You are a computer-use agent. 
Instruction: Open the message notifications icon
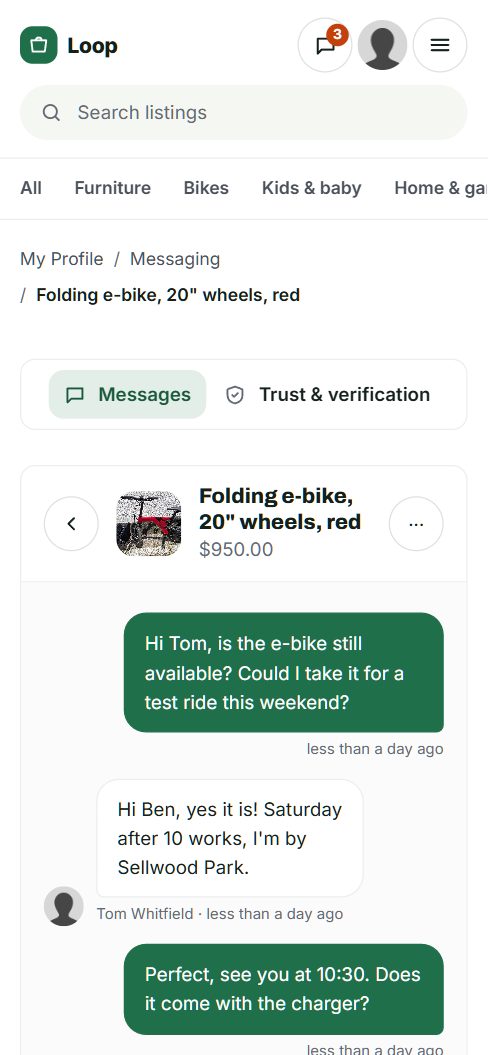click(x=325, y=45)
